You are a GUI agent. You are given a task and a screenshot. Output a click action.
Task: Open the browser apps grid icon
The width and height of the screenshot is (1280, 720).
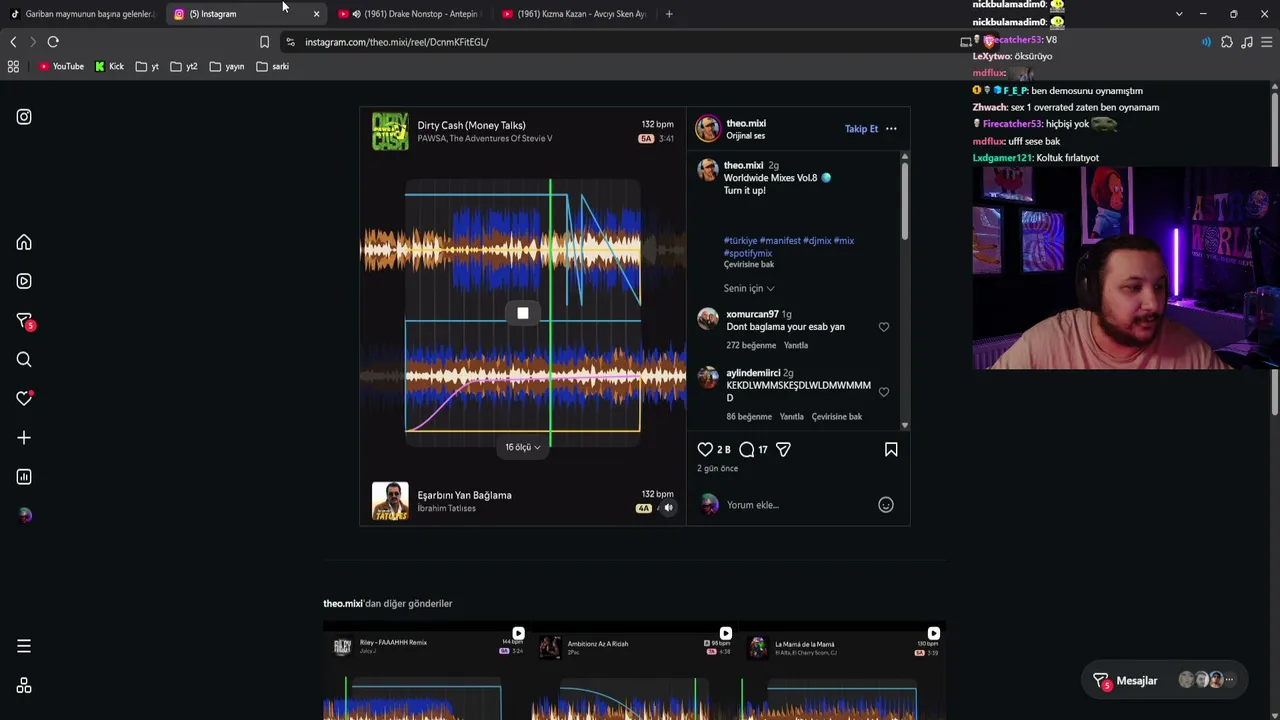(x=13, y=67)
